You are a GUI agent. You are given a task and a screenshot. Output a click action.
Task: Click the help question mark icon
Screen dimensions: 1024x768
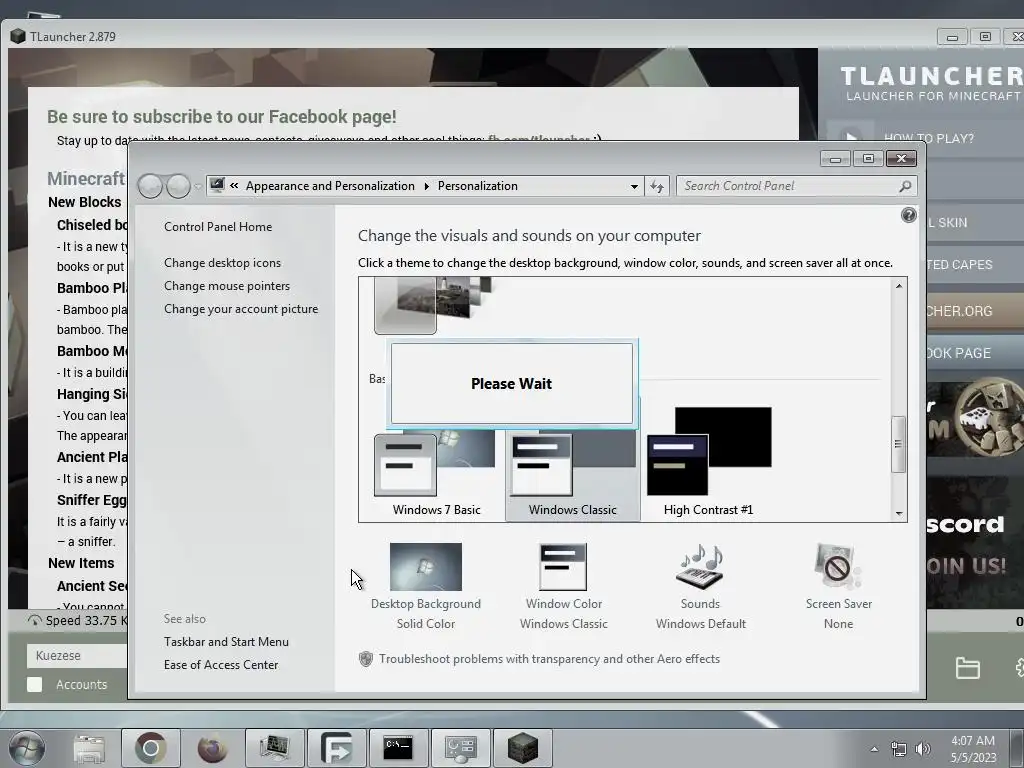[908, 215]
